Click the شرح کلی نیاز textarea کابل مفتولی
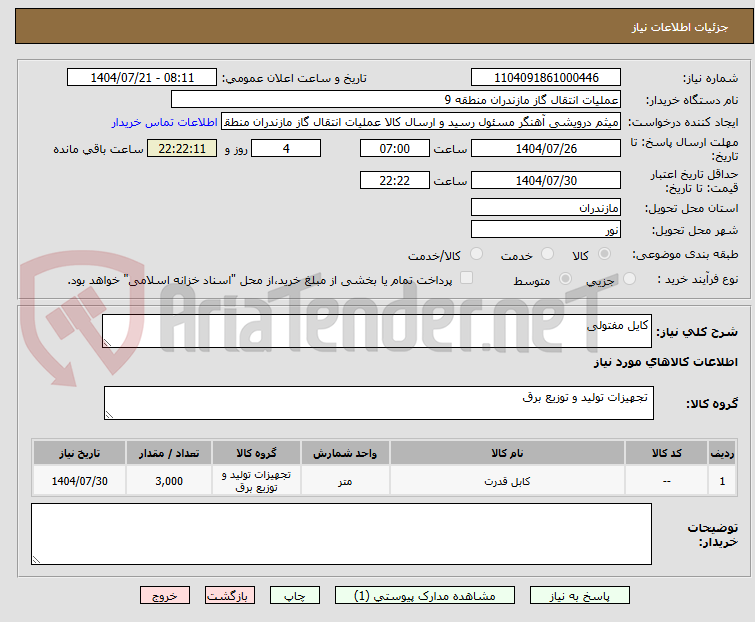The width and height of the screenshot is (755, 622). tap(377, 331)
